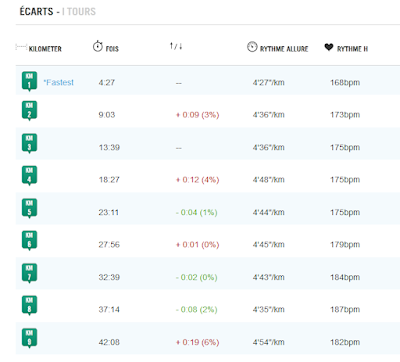The height and width of the screenshot is (362, 400).
Task: Click heart rate 168bpm
Action: [345, 83]
